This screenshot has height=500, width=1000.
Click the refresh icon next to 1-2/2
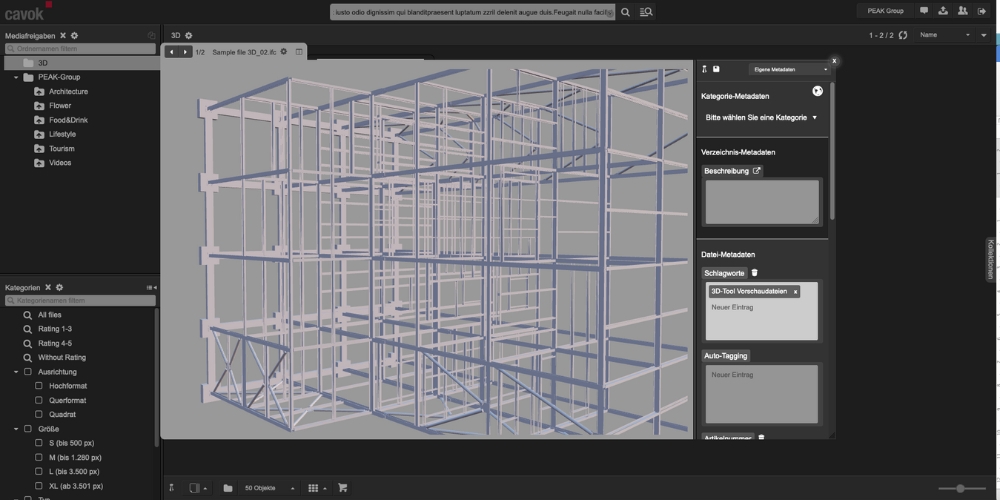point(903,35)
